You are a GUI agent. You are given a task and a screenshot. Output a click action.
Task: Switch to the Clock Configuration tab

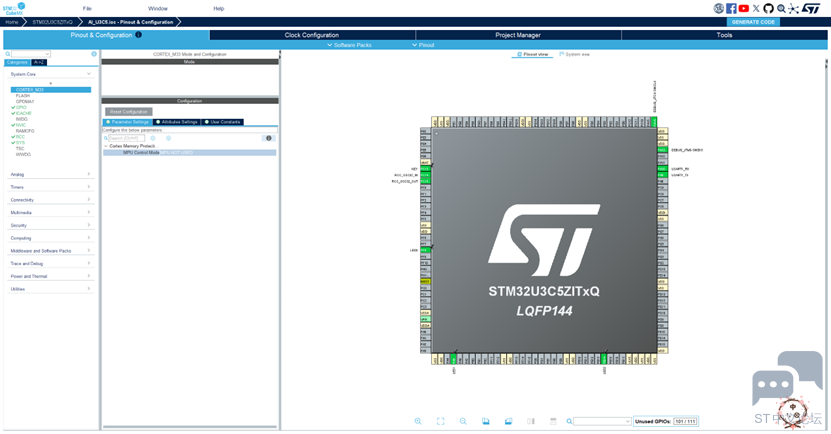(312, 35)
